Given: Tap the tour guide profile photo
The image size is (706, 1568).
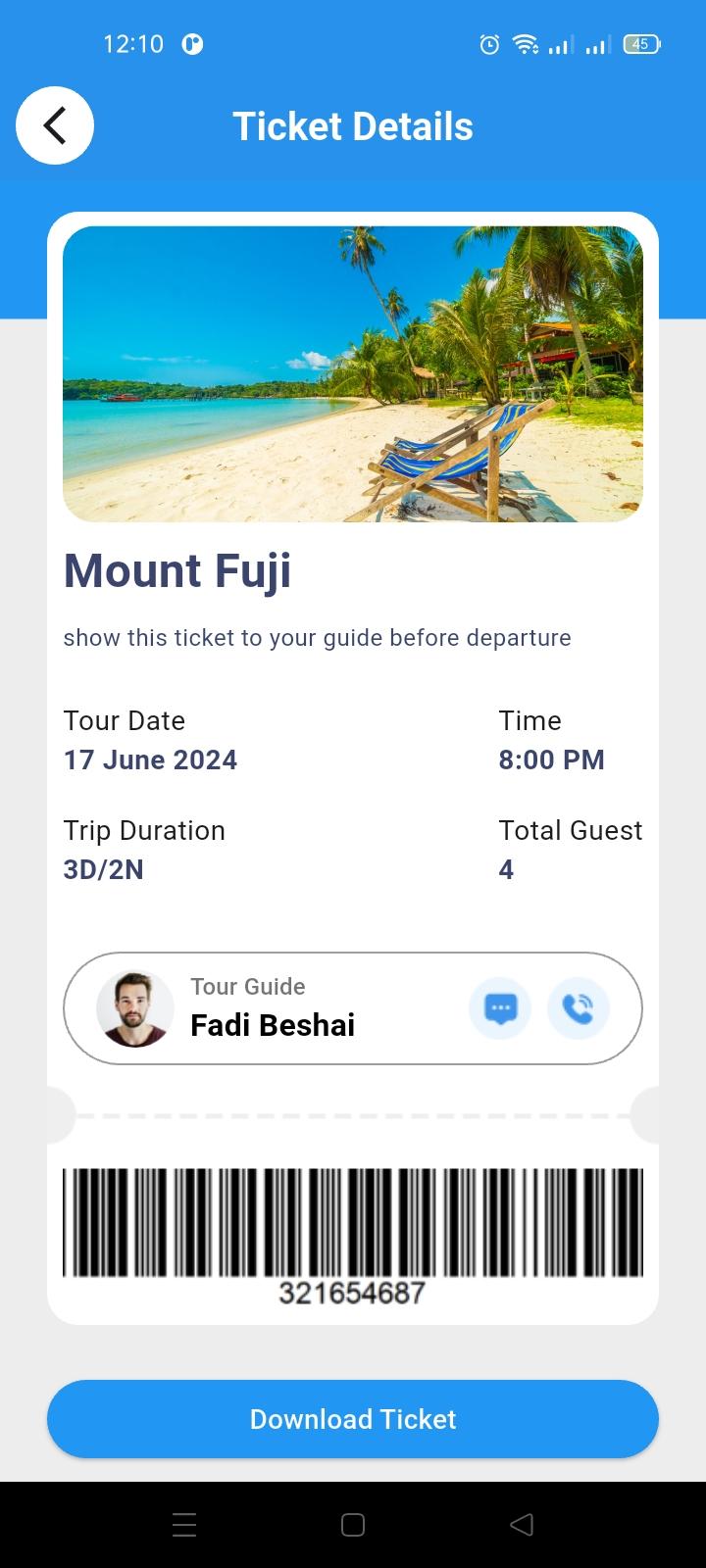Looking at the screenshot, I should (x=135, y=1008).
